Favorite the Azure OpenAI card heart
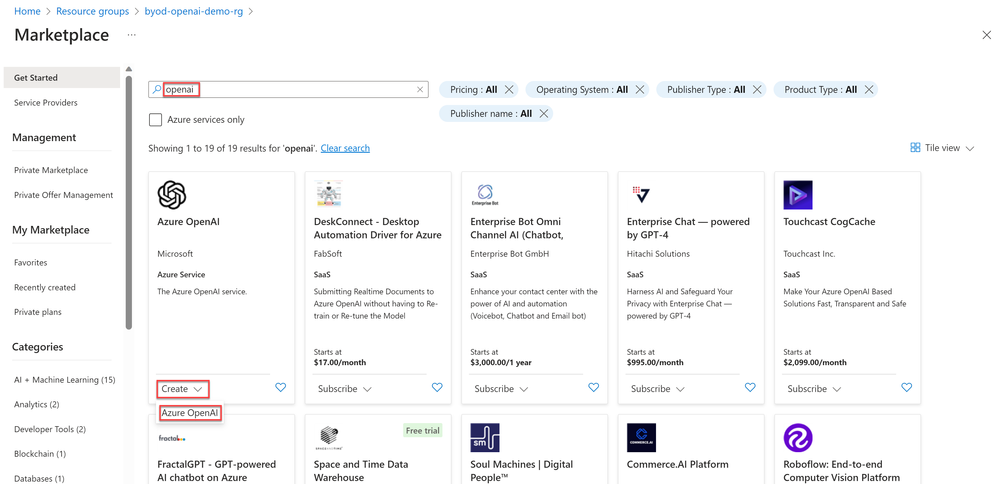This screenshot has width=999, height=484. click(280, 387)
